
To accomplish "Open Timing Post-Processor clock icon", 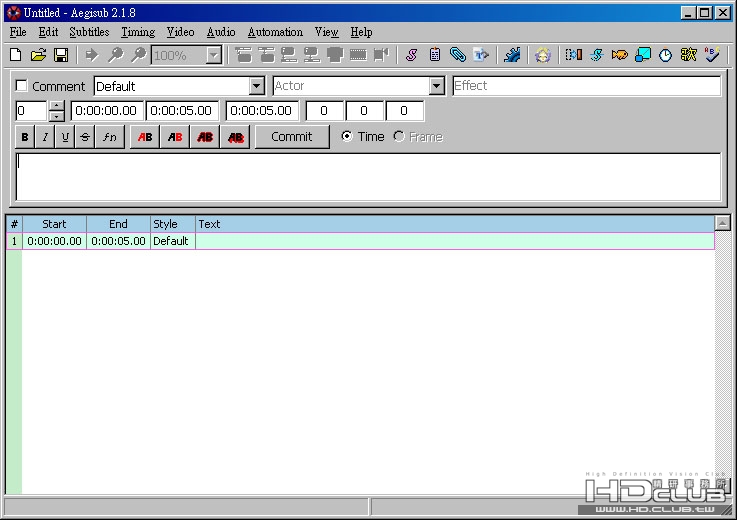I will (x=665, y=55).
